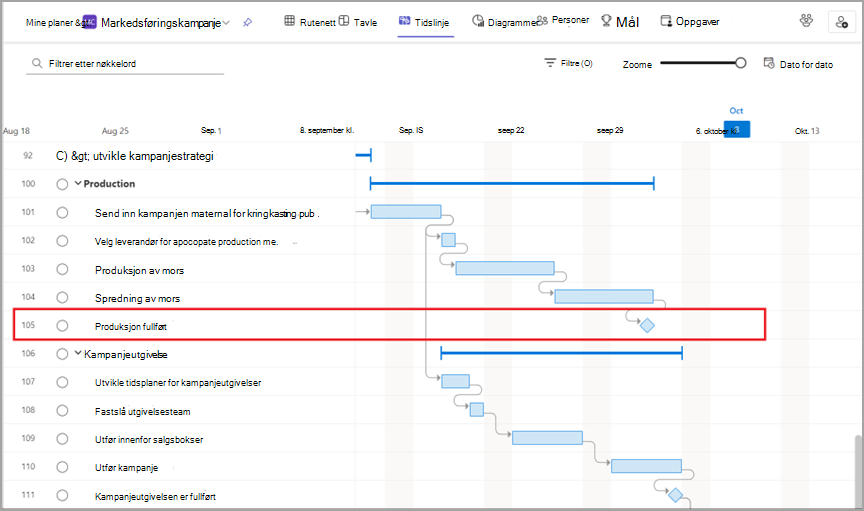864x511 pixels.
Task: Click the Diagrammer chart icon
Action: (478, 21)
